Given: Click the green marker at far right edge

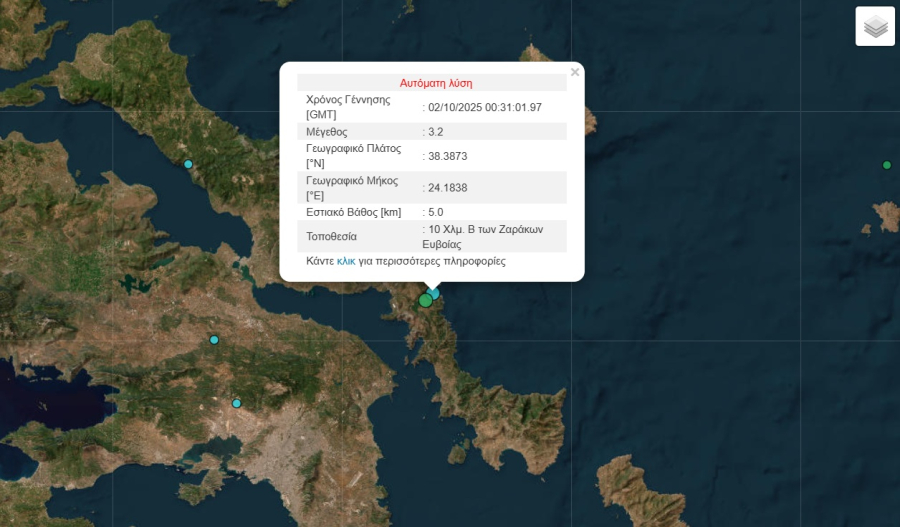Looking at the screenshot, I should point(887,165).
